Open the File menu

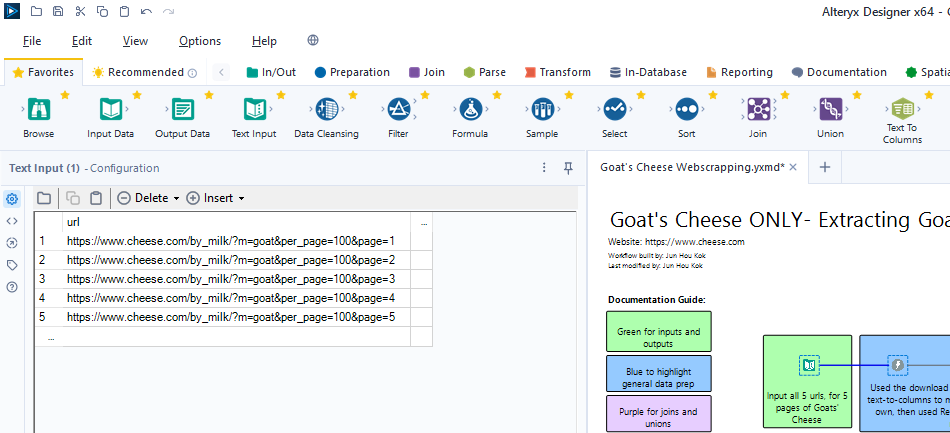pos(32,41)
